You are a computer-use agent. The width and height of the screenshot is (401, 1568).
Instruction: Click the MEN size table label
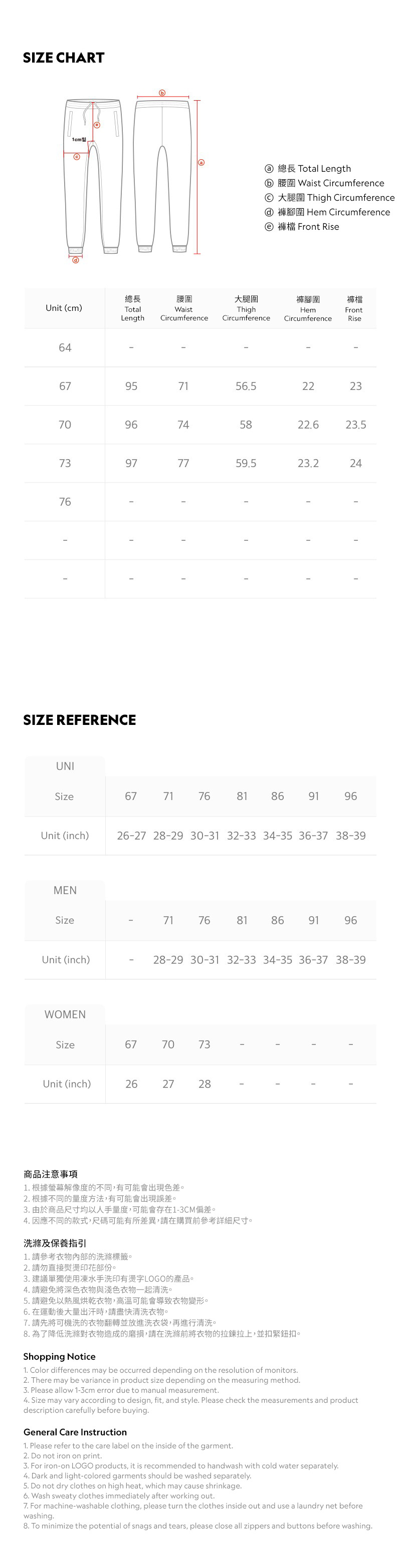click(65, 891)
